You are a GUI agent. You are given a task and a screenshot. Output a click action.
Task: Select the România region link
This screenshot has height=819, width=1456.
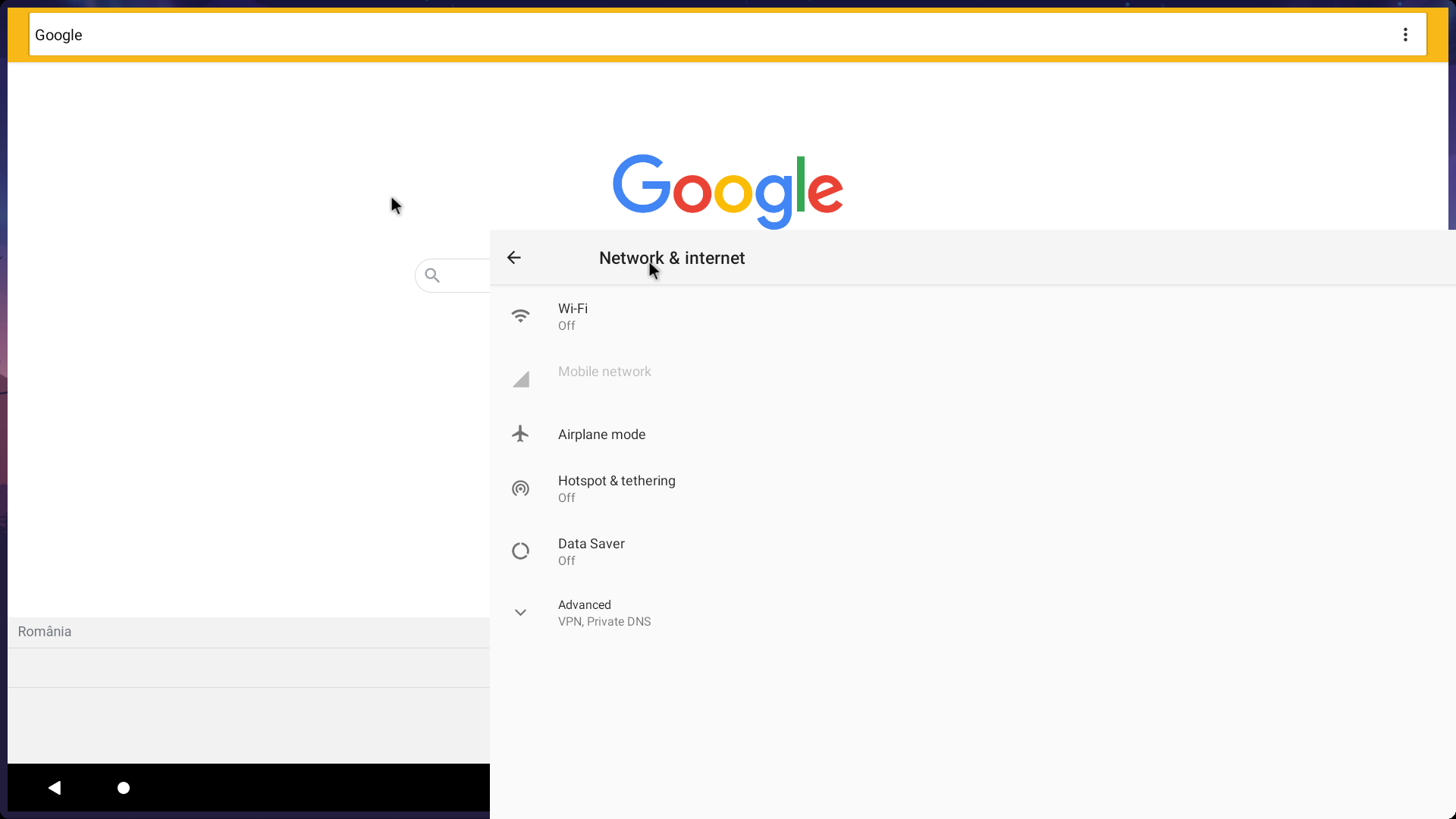pyautogui.click(x=44, y=631)
